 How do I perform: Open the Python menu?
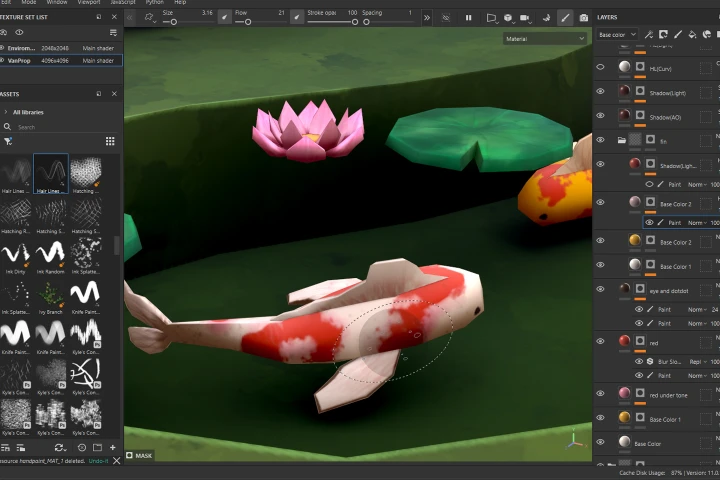[x=155, y=2]
